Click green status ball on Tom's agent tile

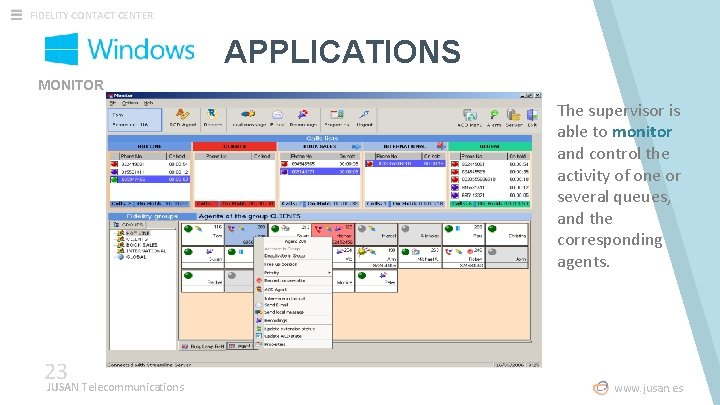[188, 229]
